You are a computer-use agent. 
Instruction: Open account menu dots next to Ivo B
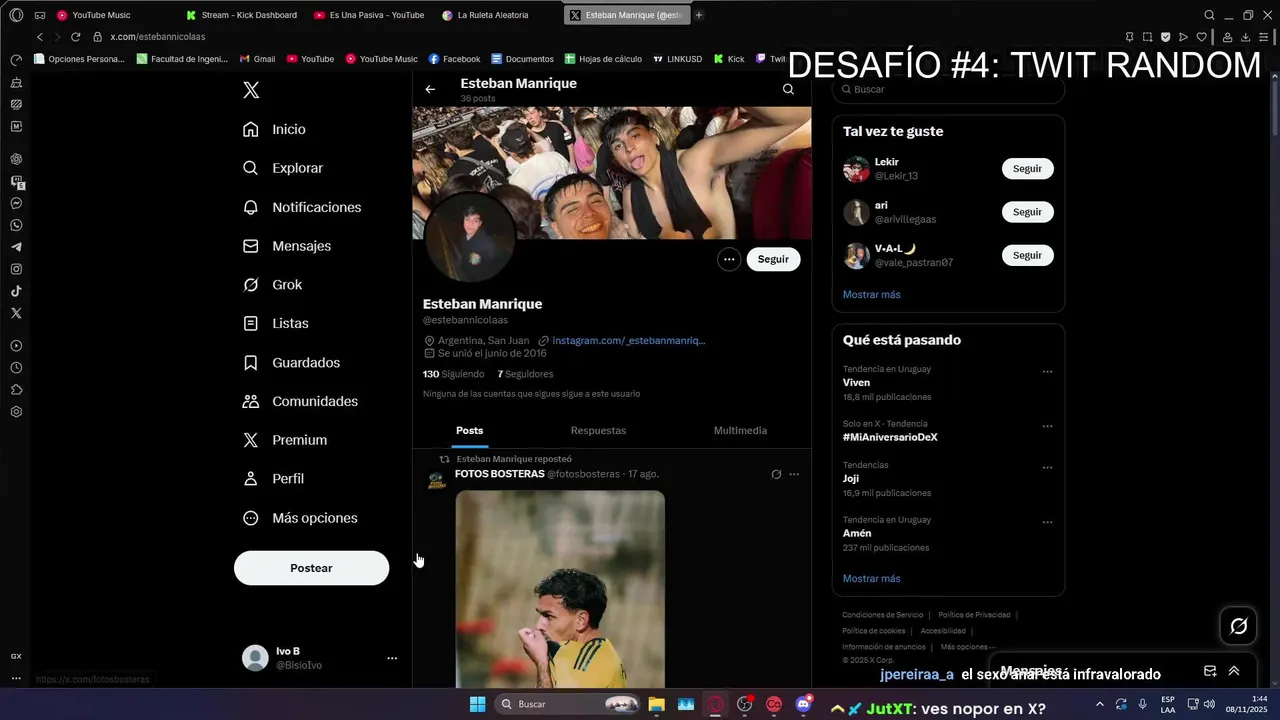click(x=392, y=658)
